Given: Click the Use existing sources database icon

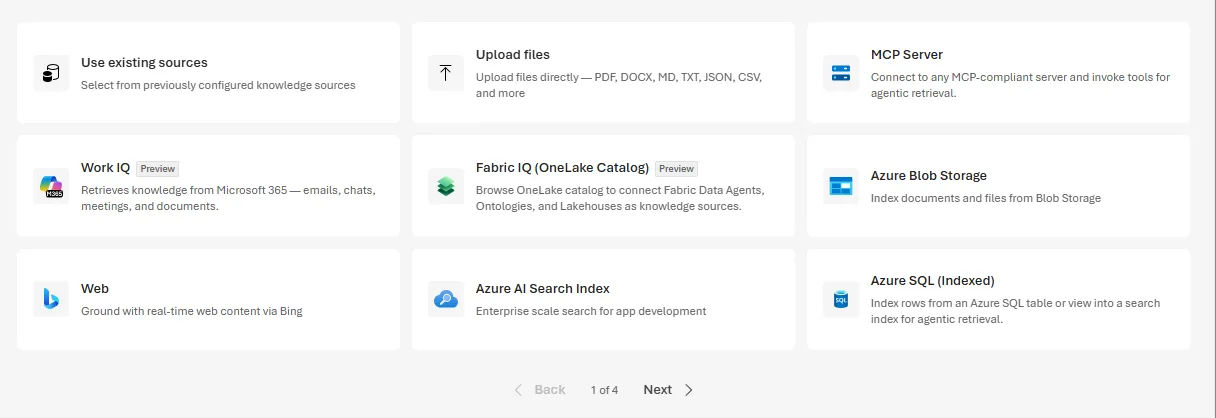Looking at the screenshot, I should coord(51,73).
